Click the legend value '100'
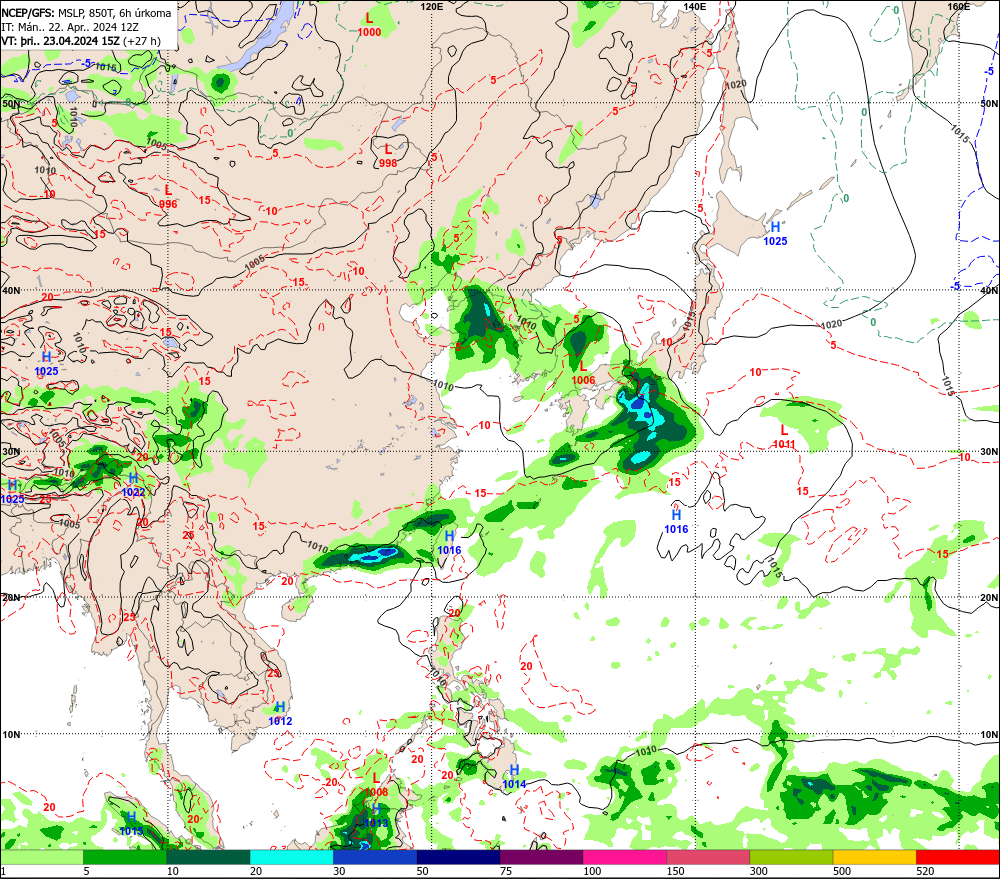 pyautogui.click(x=592, y=871)
